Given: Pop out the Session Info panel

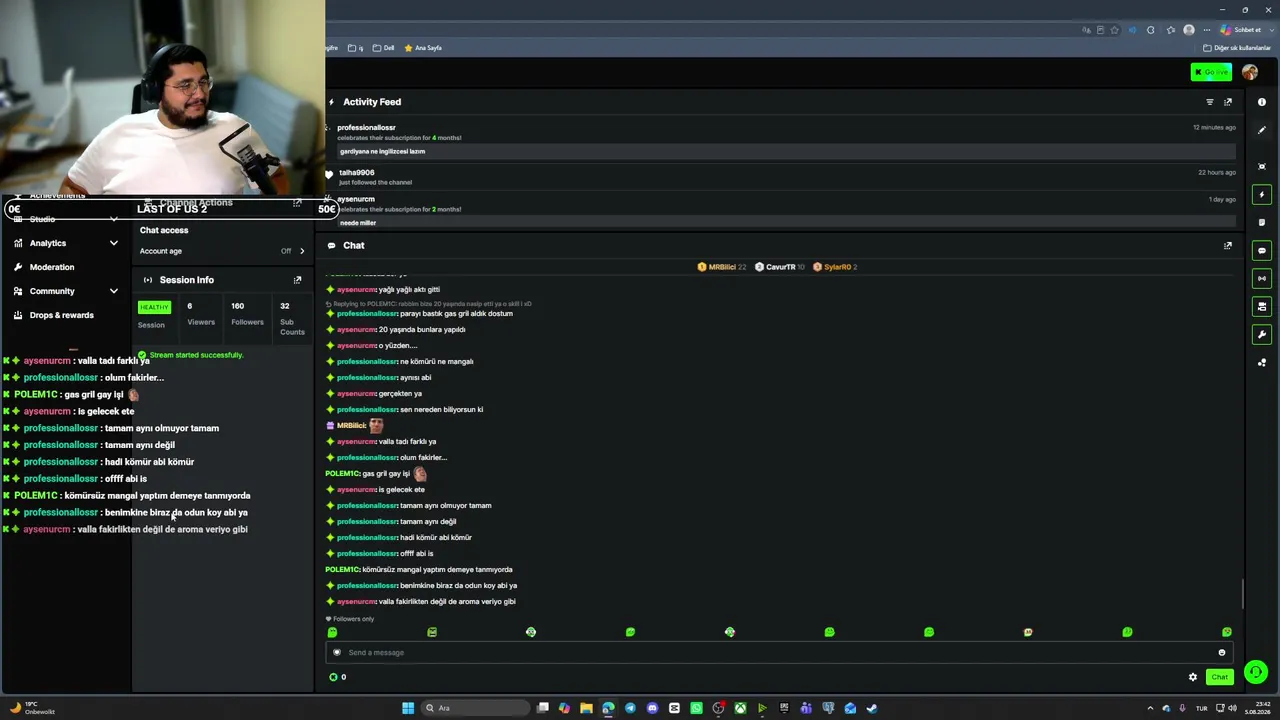Looking at the screenshot, I should (297, 280).
